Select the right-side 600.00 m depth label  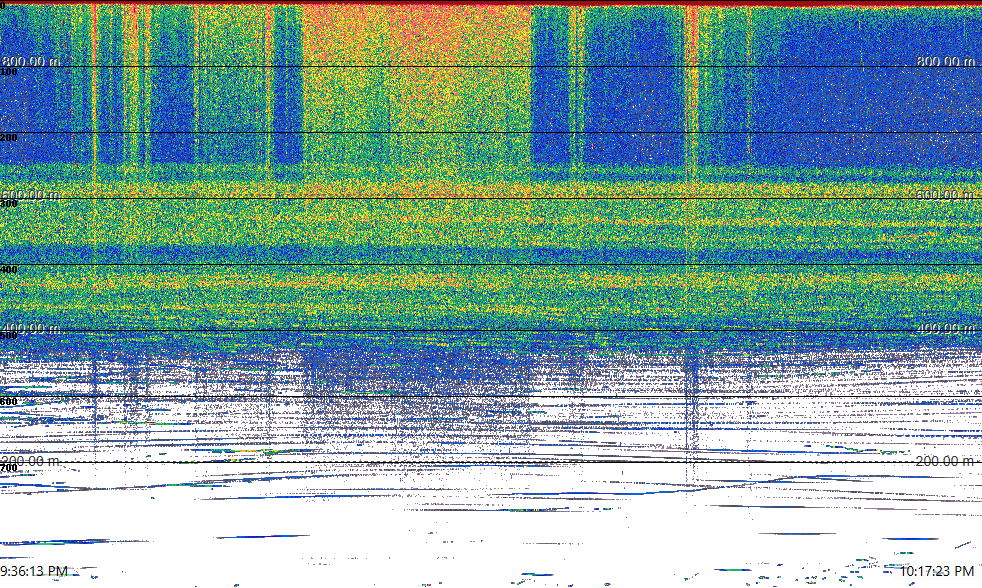click(x=946, y=195)
